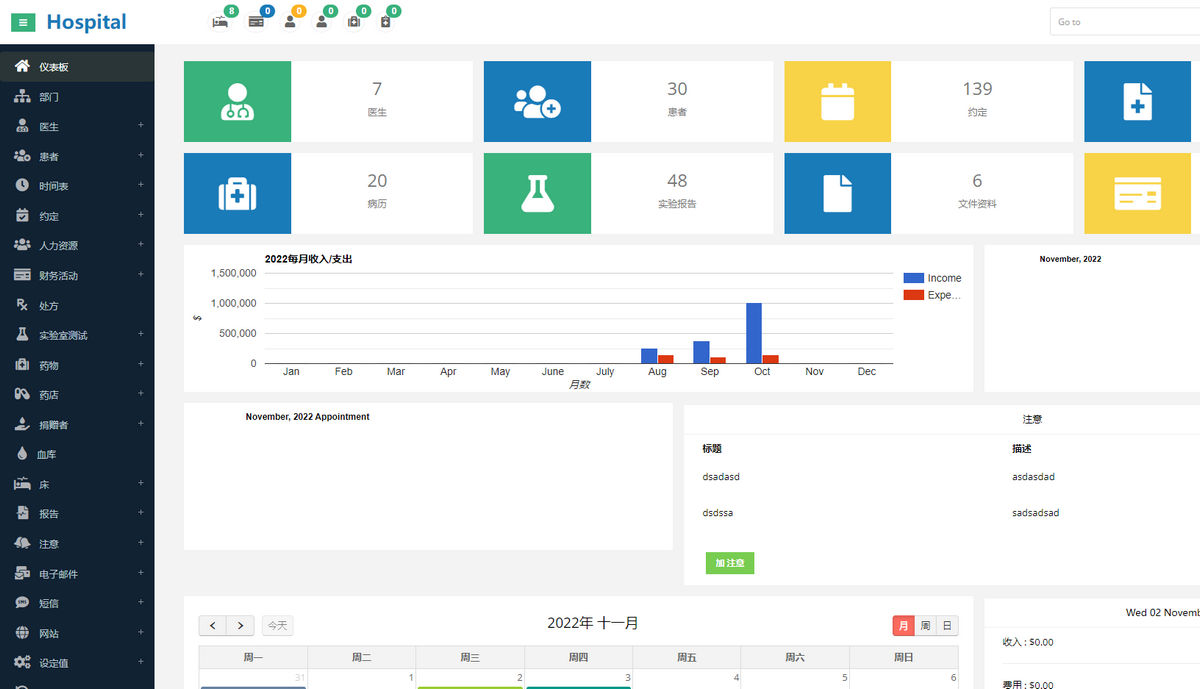Click the green doctor icon tile
Image resolution: width=1200 pixels, height=689 pixels.
click(x=237, y=101)
